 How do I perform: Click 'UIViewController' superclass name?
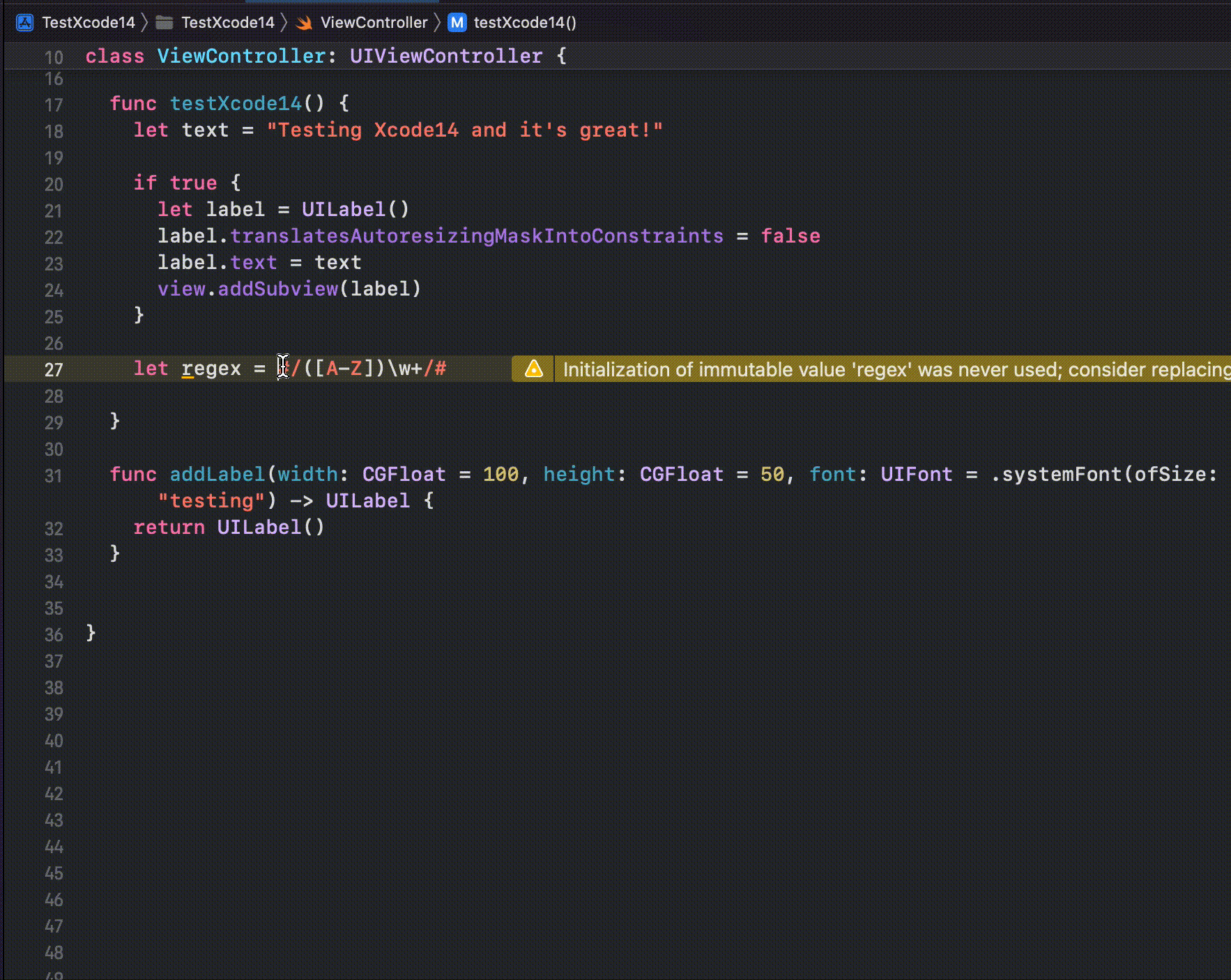tap(446, 56)
